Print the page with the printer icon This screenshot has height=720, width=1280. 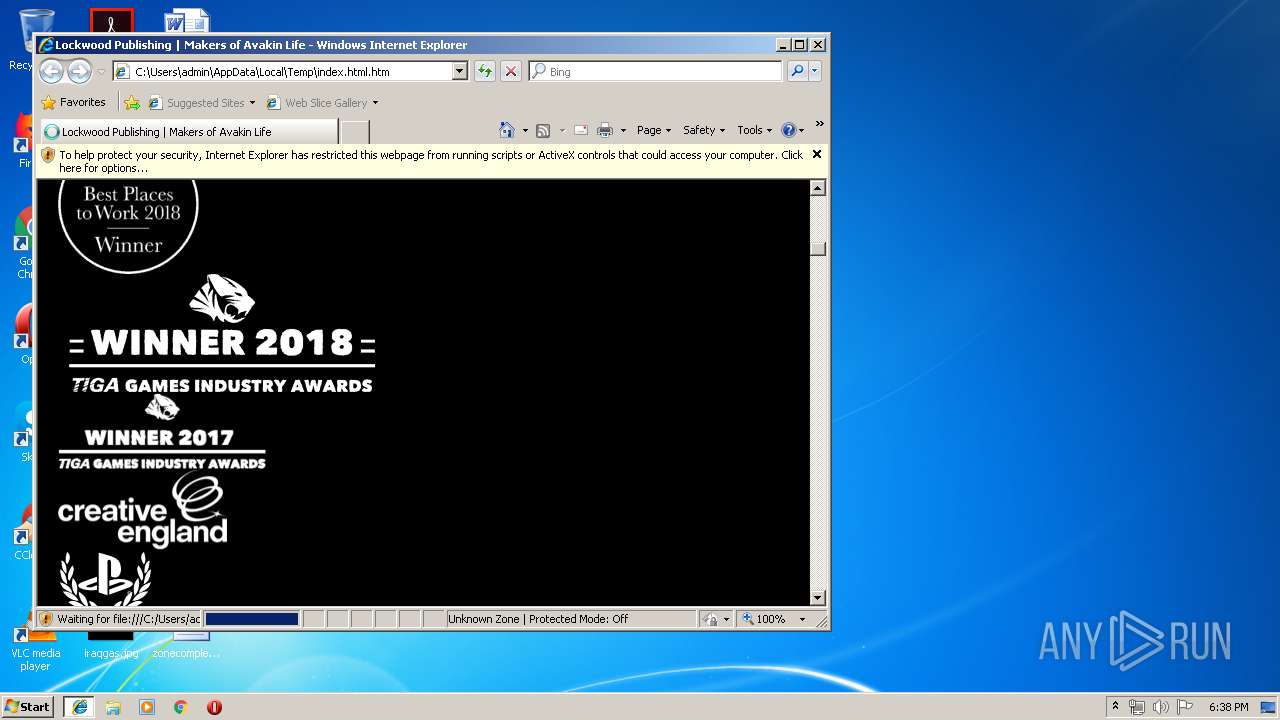coord(605,130)
